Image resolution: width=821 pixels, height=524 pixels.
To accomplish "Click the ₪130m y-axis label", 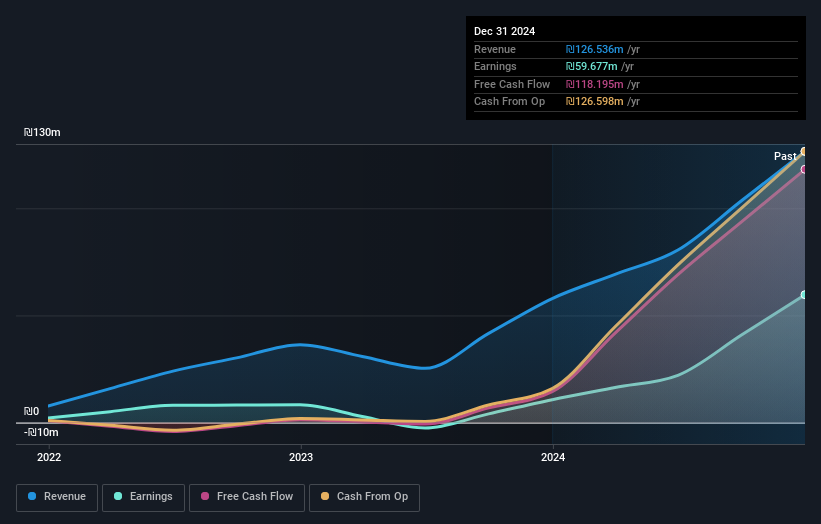I will pos(42,132).
